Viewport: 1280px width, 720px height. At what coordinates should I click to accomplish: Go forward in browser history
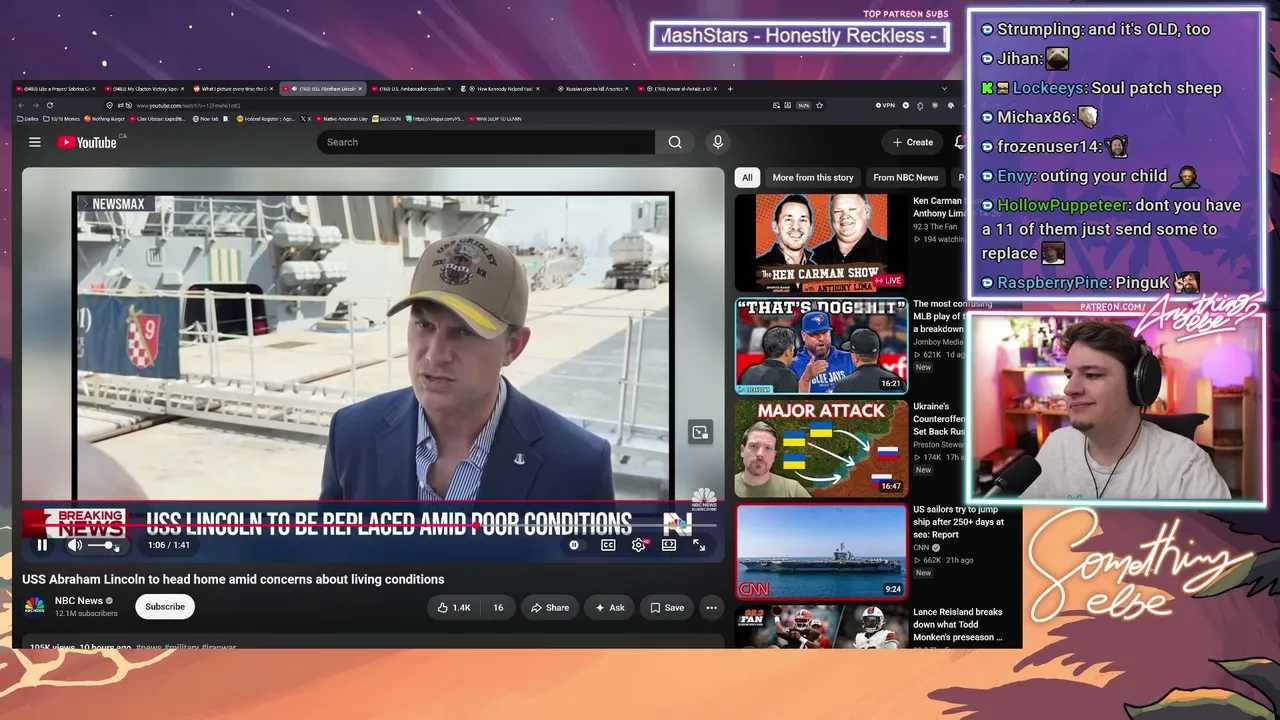(36, 105)
